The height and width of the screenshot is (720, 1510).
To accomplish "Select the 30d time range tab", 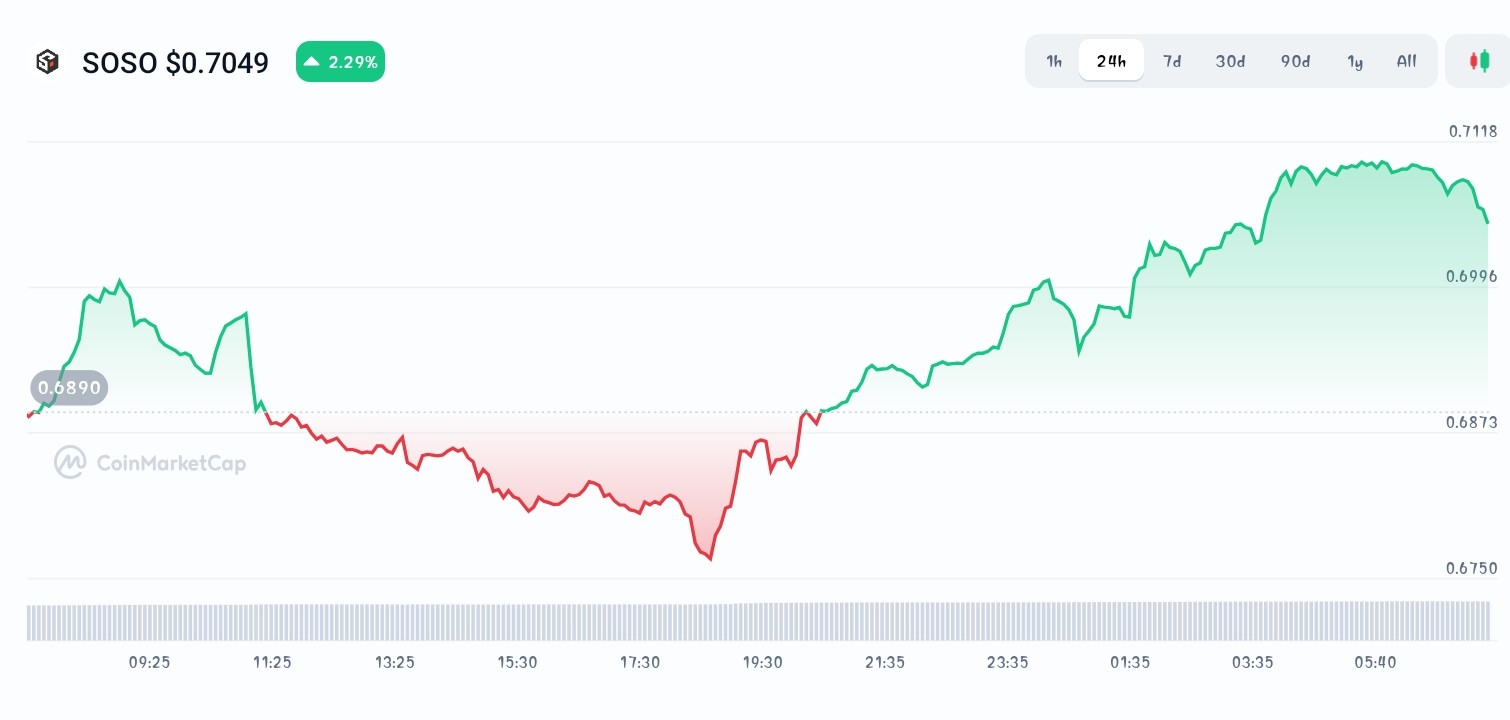I will 1230,61.
